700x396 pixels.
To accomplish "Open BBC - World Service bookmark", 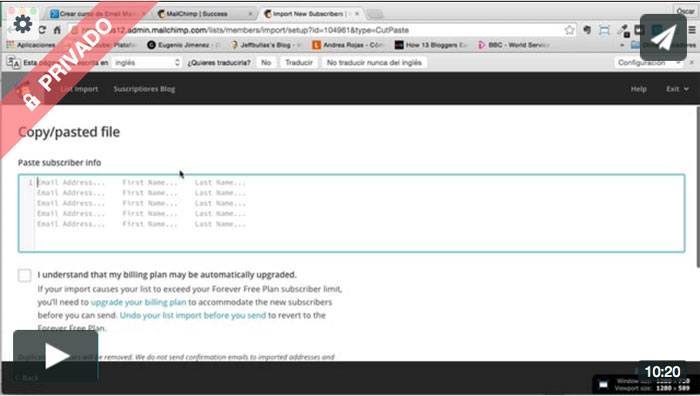I will 514,45.
